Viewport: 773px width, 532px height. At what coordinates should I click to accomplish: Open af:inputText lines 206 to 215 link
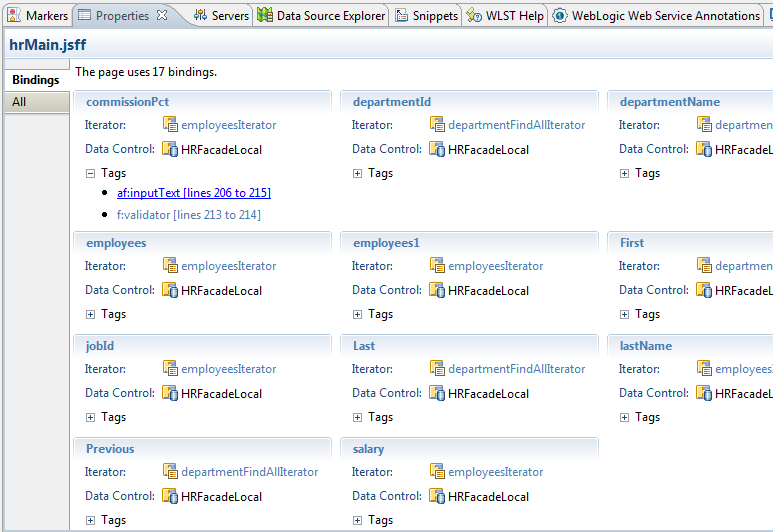(x=194, y=193)
